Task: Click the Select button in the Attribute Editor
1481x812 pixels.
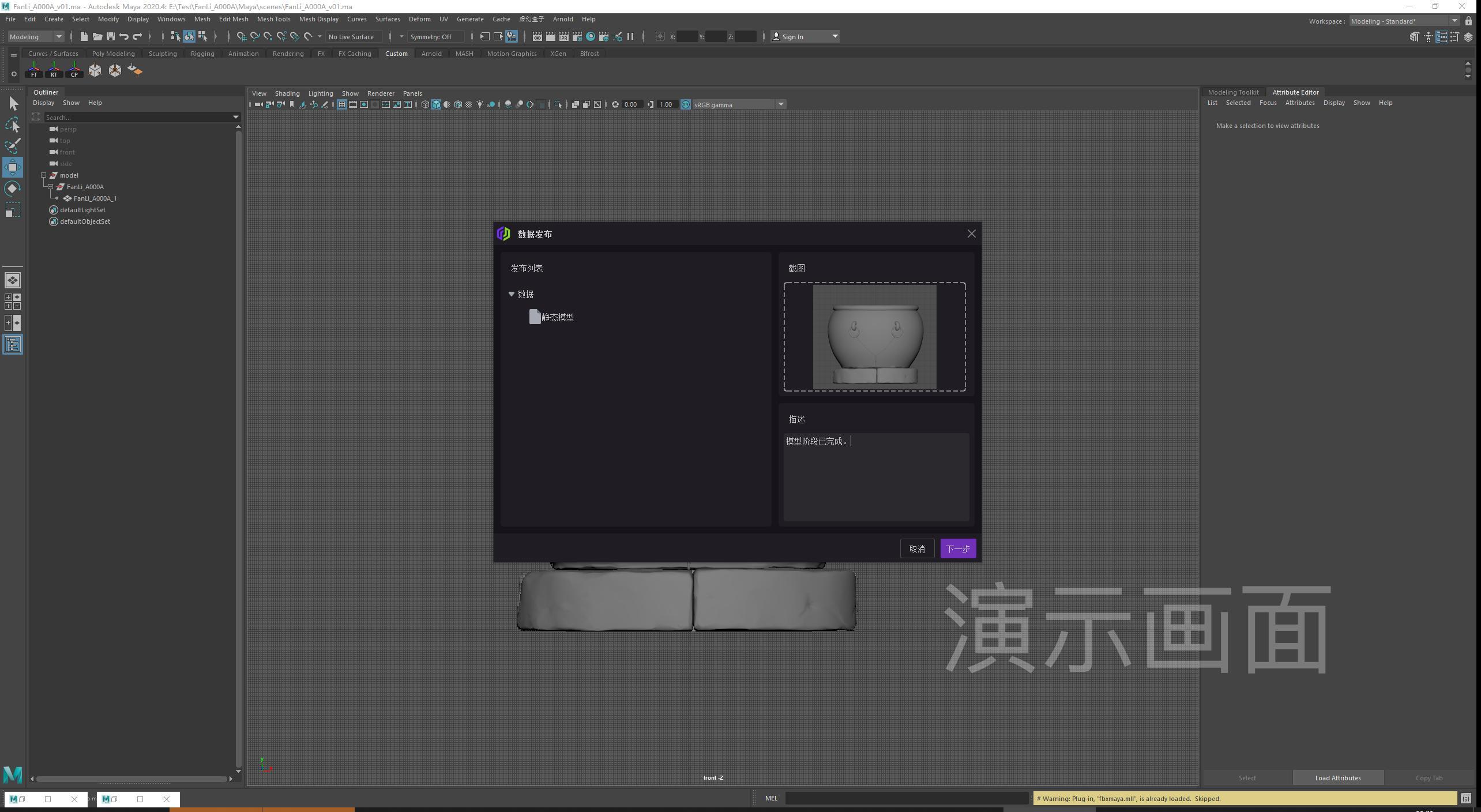Action: coord(1247,778)
